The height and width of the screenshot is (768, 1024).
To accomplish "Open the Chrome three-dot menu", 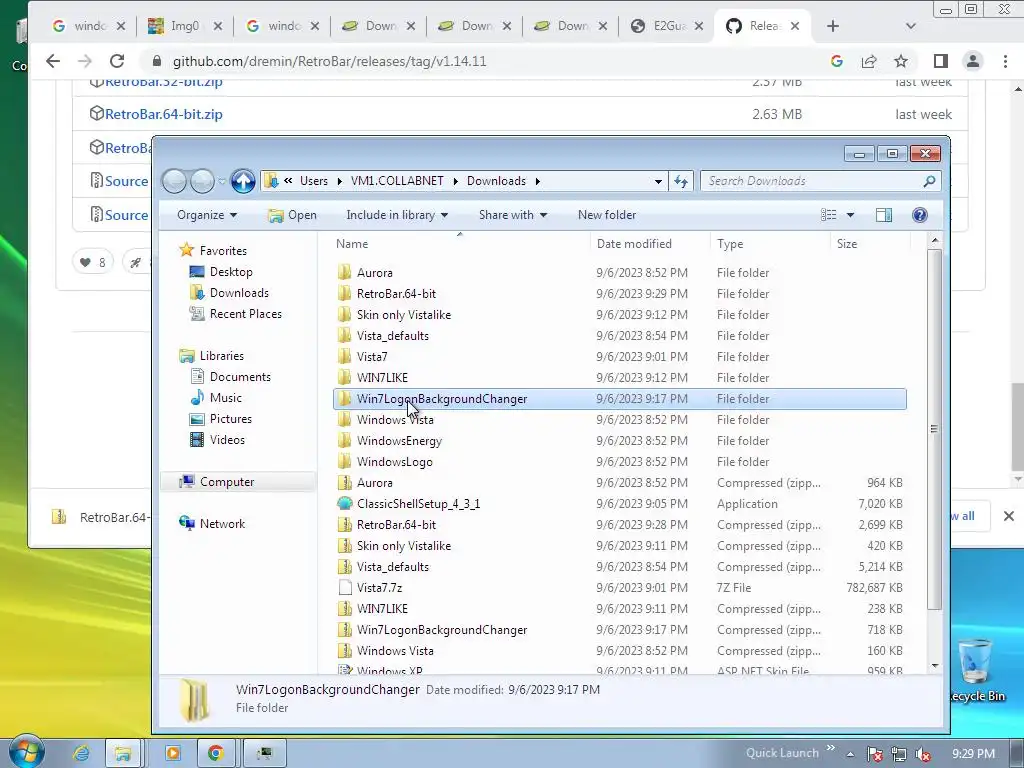I will pos(1005,61).
